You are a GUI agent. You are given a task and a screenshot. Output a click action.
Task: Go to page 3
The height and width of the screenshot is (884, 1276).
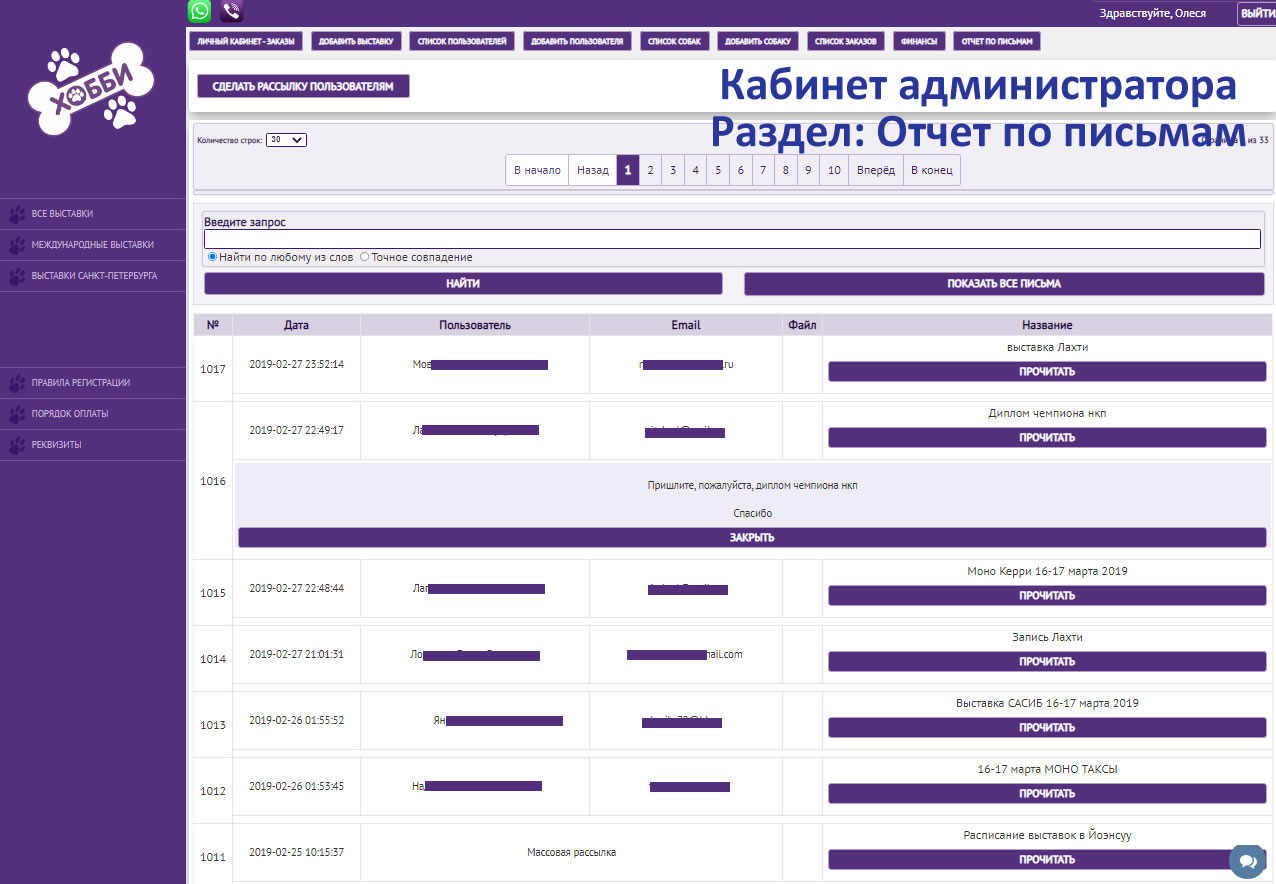coord(673,170)
